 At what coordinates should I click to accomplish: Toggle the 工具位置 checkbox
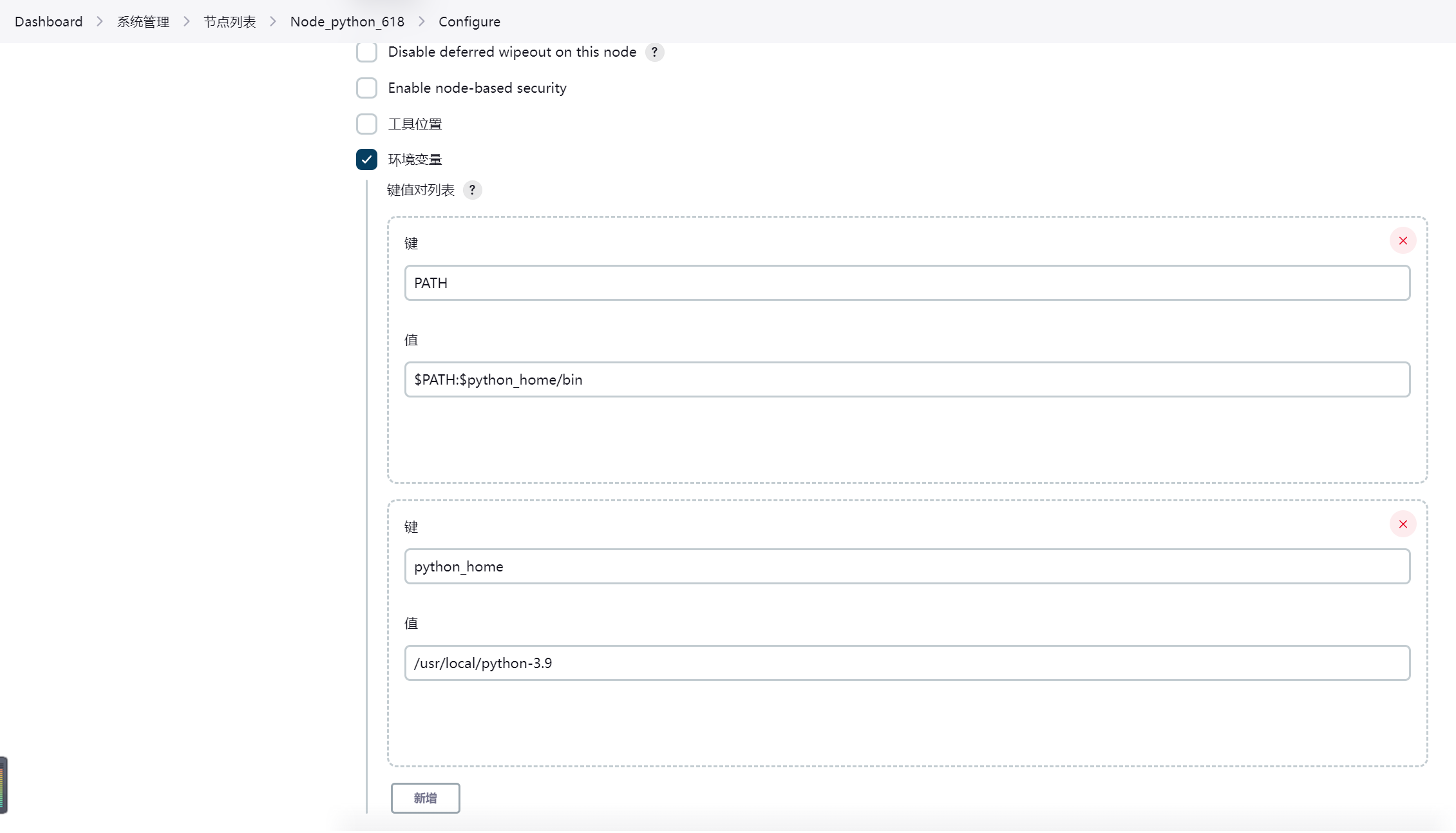tap(366, 124)
